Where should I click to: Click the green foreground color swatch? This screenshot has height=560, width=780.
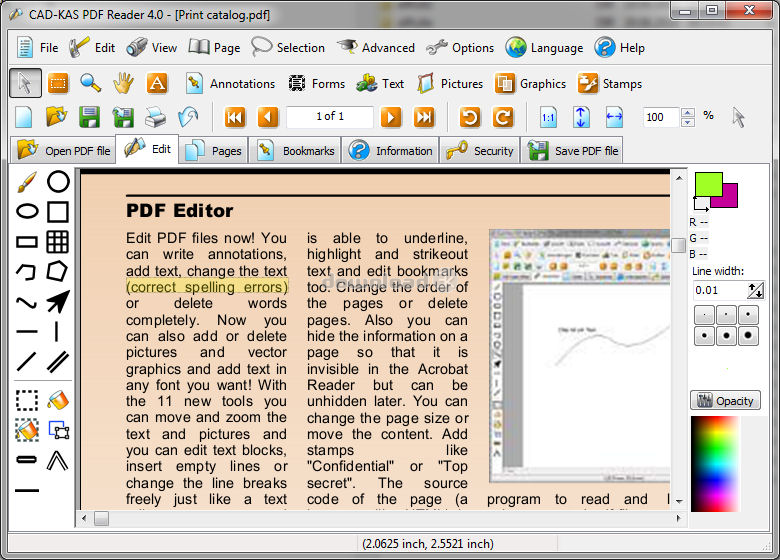click(707, 184)
